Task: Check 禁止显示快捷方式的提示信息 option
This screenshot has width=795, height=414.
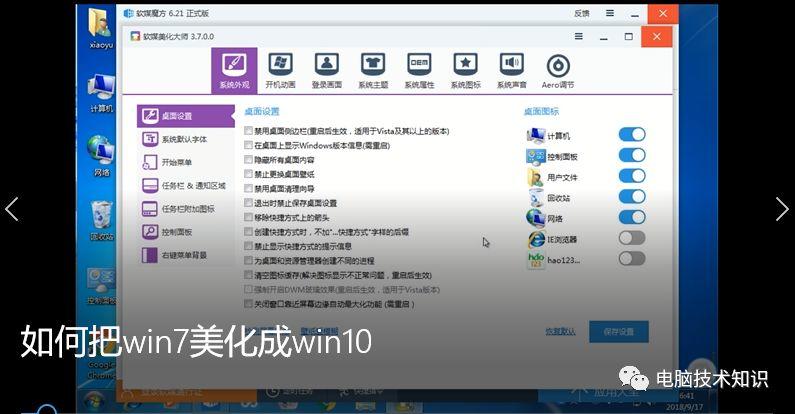Action: (248, 246)
